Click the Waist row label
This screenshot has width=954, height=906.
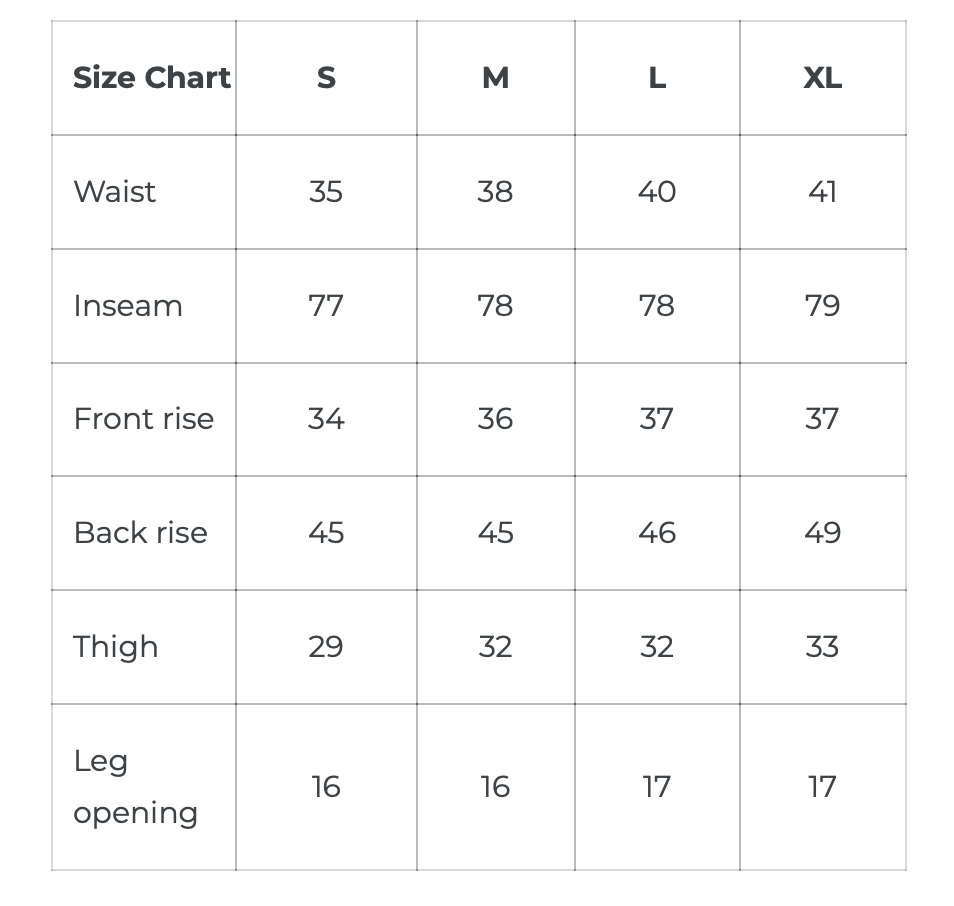point(115,191)
